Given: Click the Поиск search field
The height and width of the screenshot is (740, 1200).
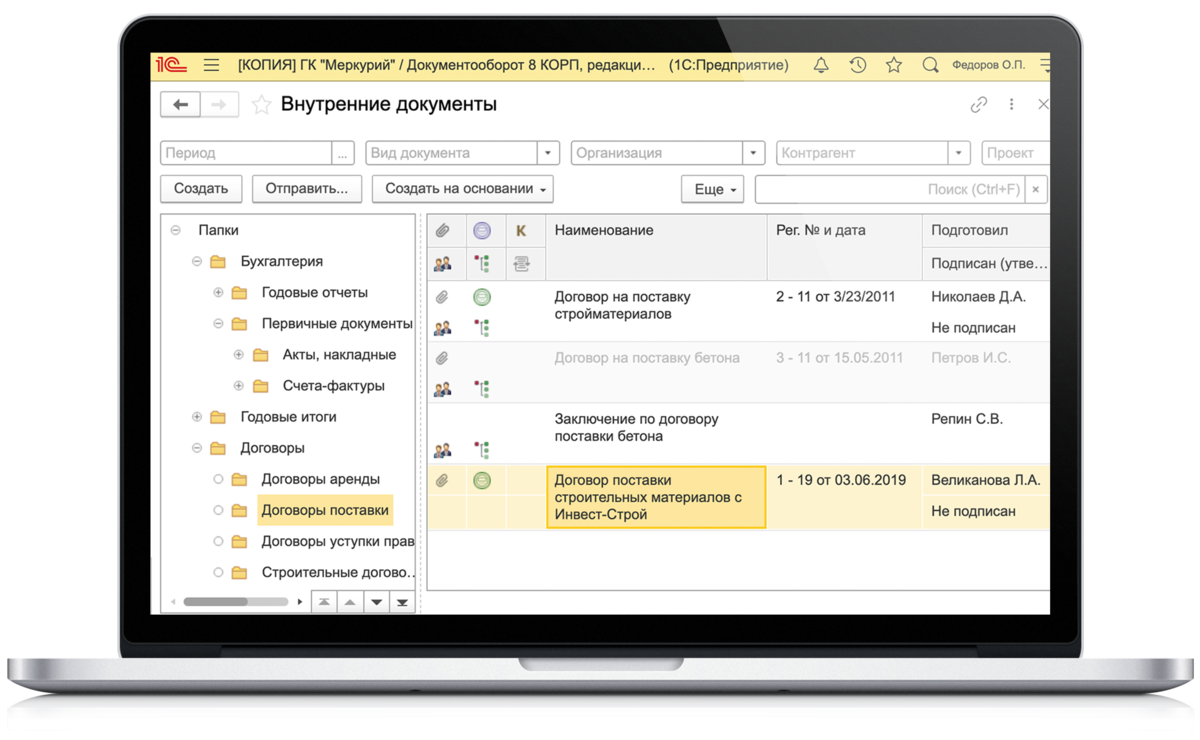Looking at the screenshot, I should pos(890,189).
